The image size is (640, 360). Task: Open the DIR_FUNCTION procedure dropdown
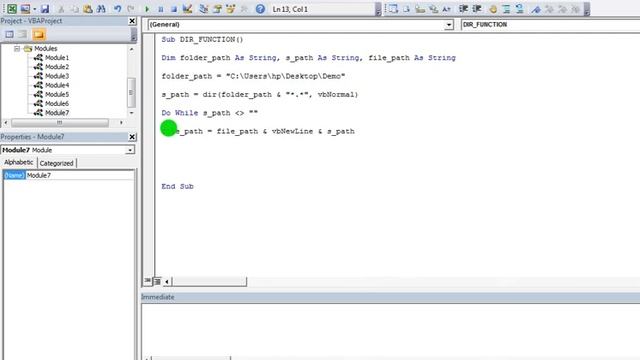click(550, 24)
